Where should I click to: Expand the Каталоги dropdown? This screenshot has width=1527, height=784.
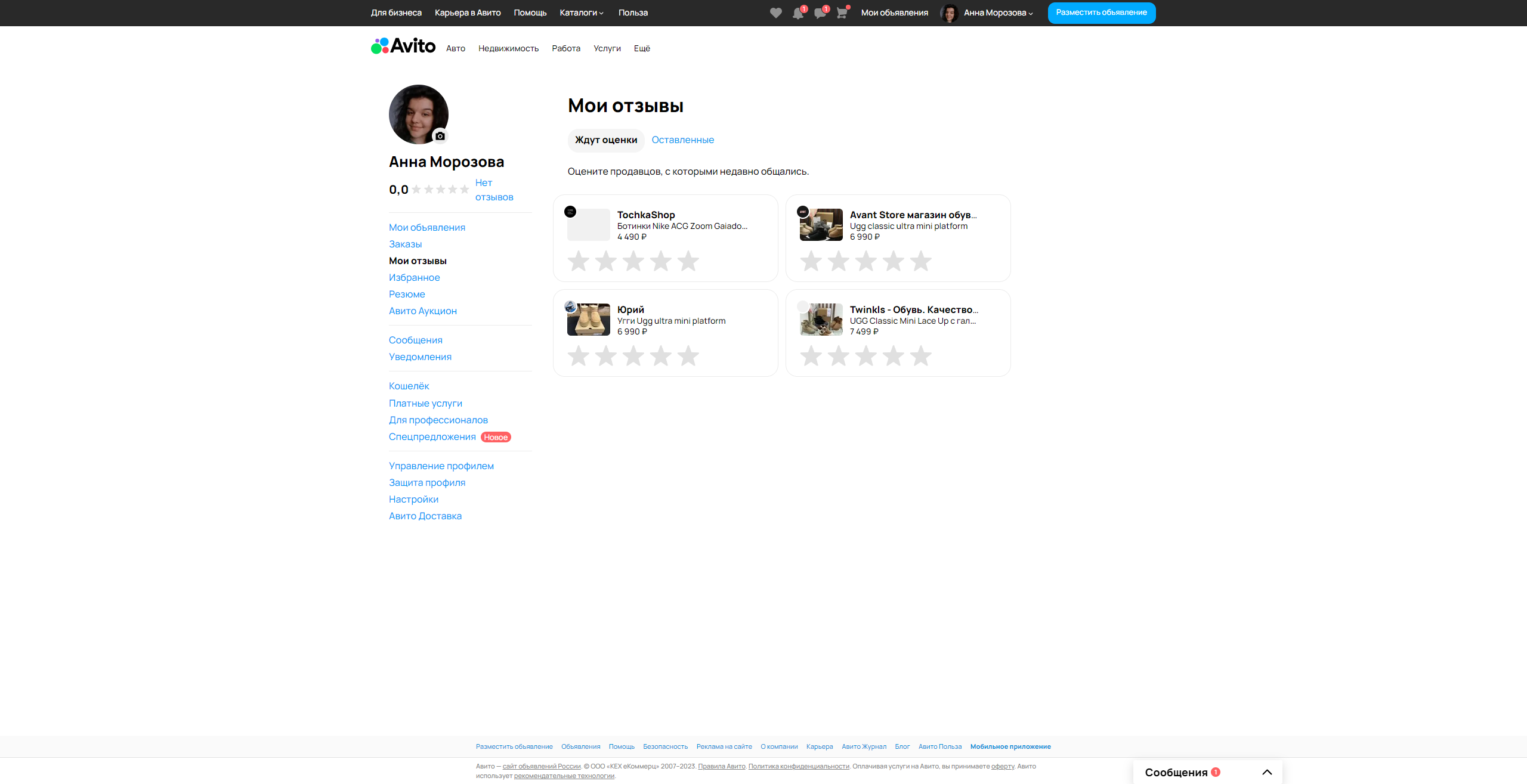582,13
